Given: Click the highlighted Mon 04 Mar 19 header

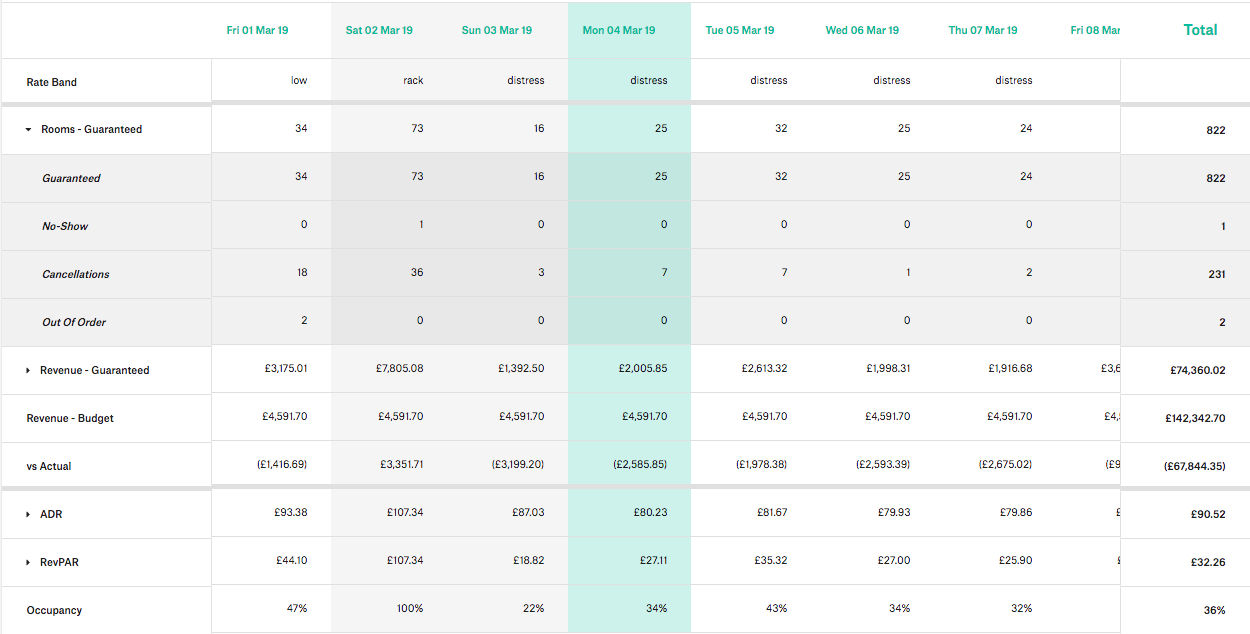Looking at the screenshot, I should pyautogui.click(x=619, y=31).
